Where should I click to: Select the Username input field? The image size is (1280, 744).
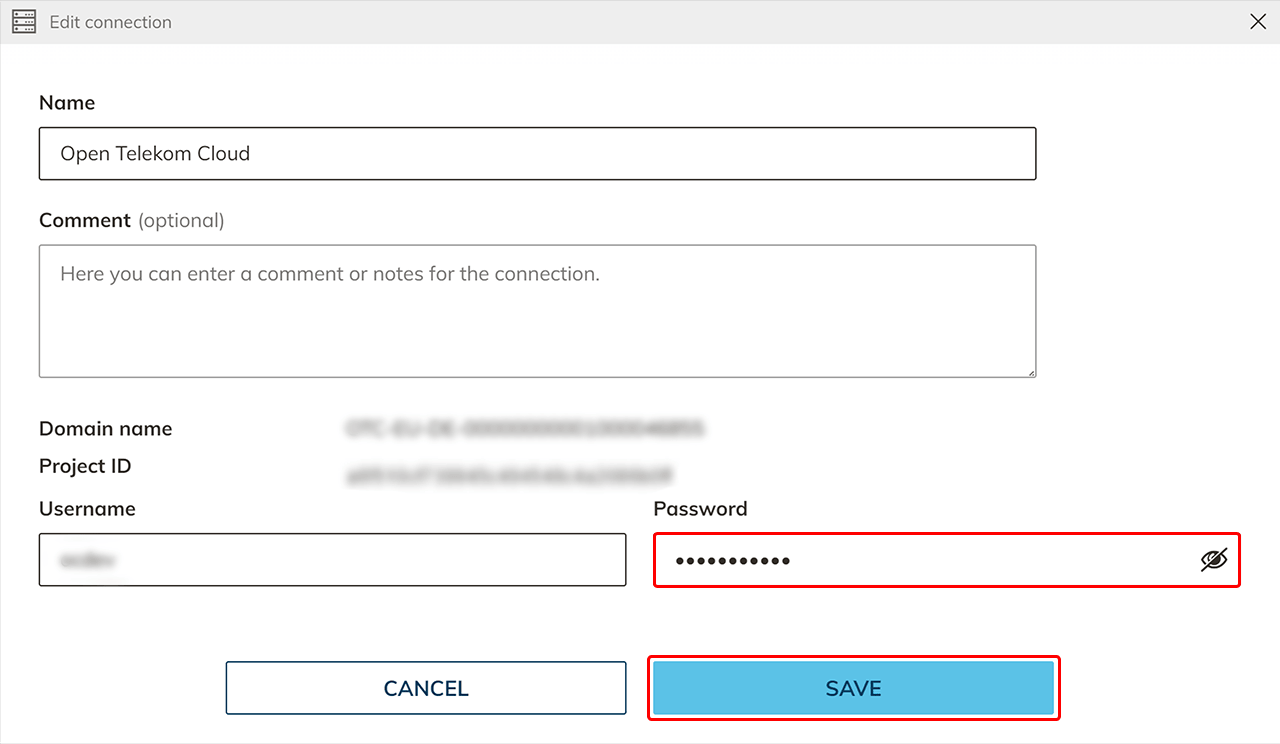(x=332, y=560)
